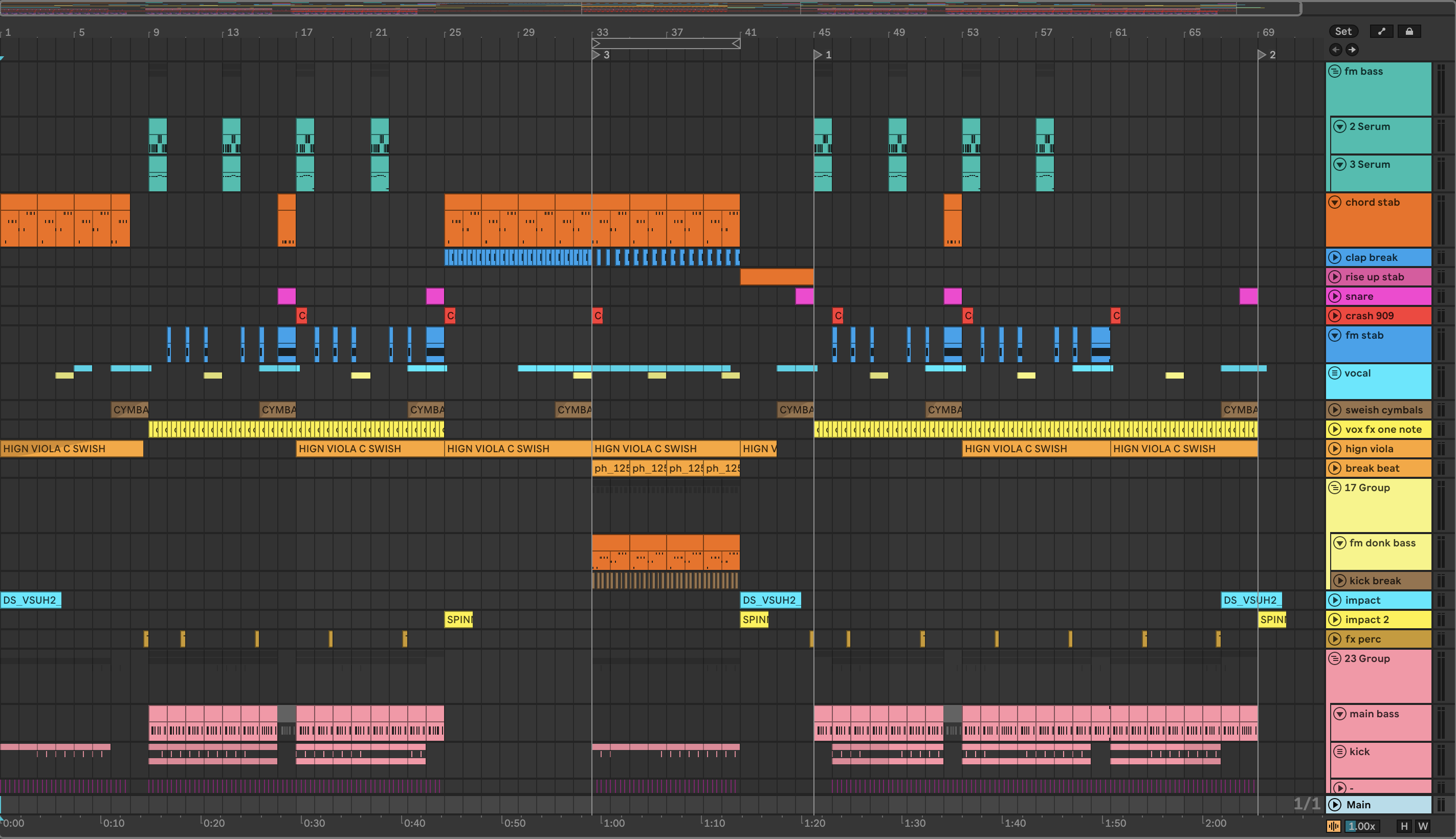Click the 1.00x waveform zoom field
The width and height of the screenshot is (1456, 839).
tap(1362, 826)
